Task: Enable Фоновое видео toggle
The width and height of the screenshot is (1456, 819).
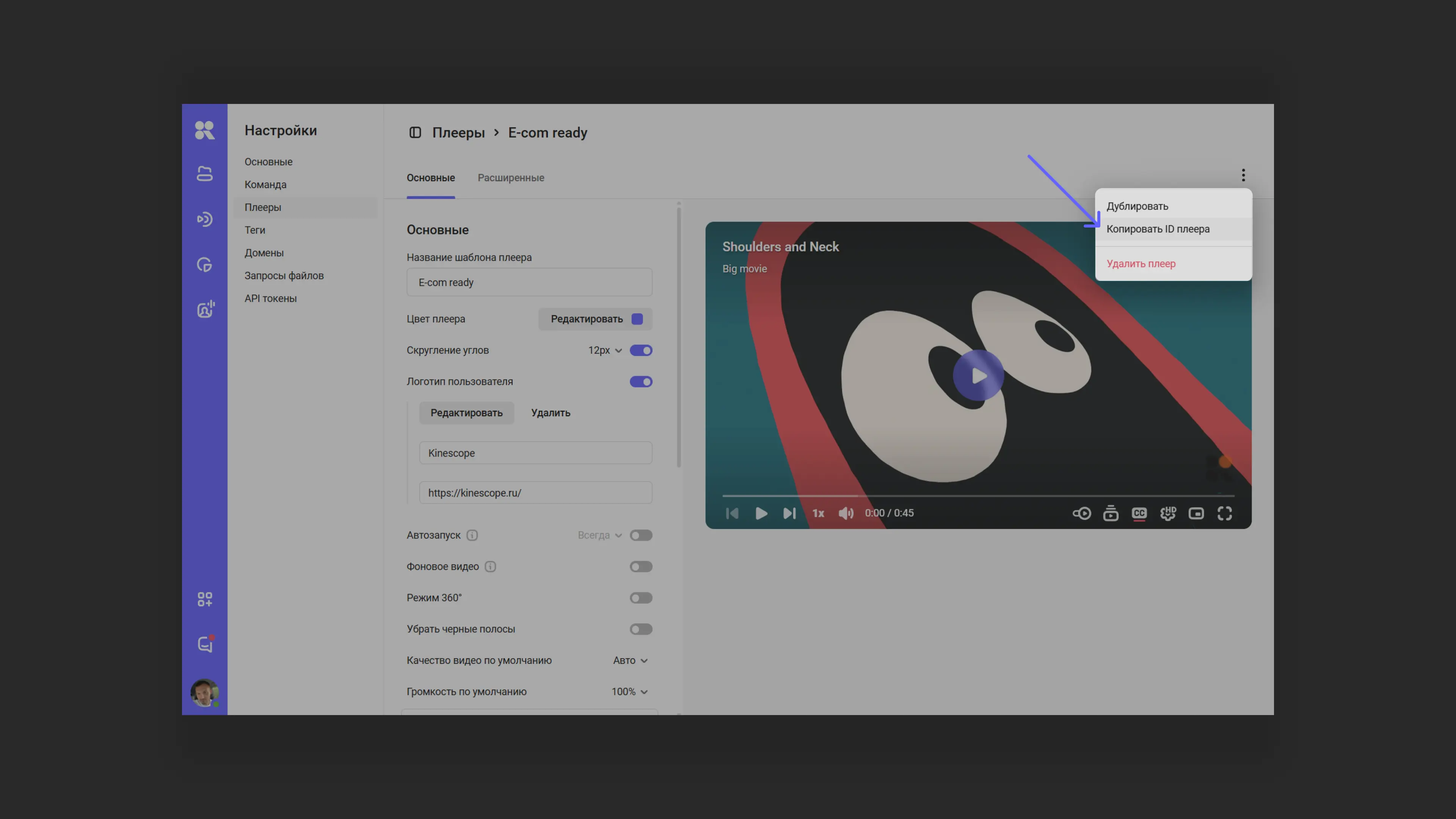Action: 641,566
